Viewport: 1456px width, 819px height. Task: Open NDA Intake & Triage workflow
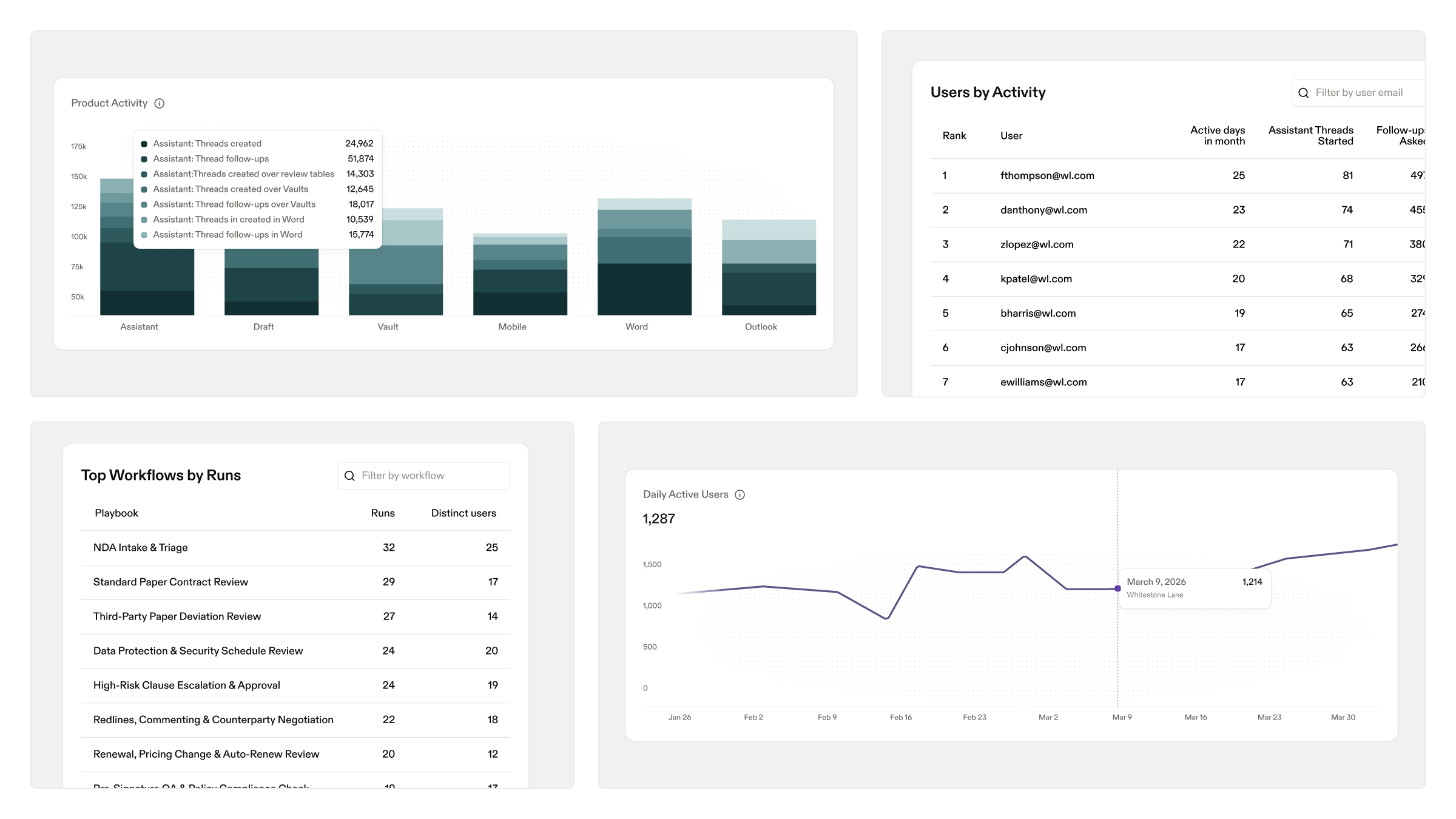pos(141,548)
